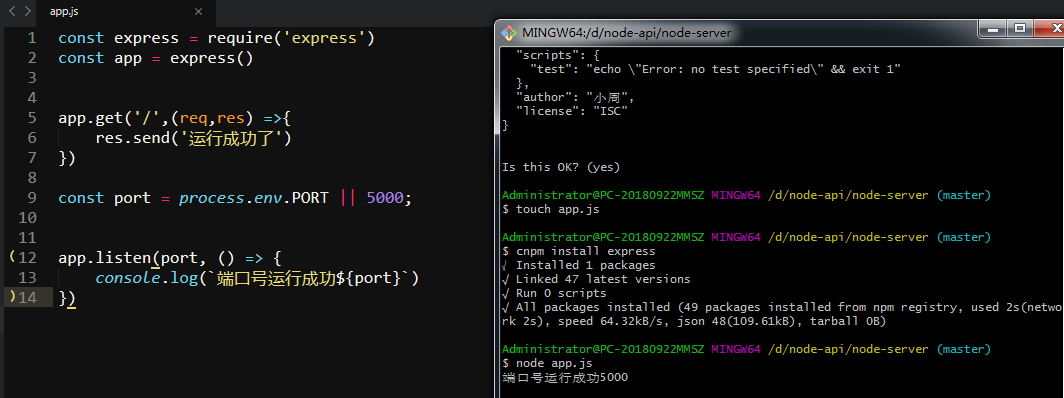Click the "$ node app.js" command line
This screenshot has width=1064, height=398.
click(x=548, y=363)
